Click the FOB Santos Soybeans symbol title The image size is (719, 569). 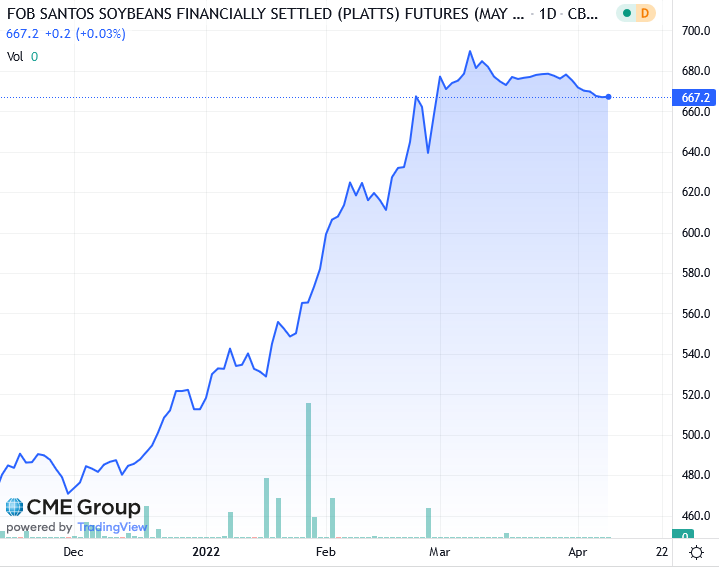click(260, 14)
